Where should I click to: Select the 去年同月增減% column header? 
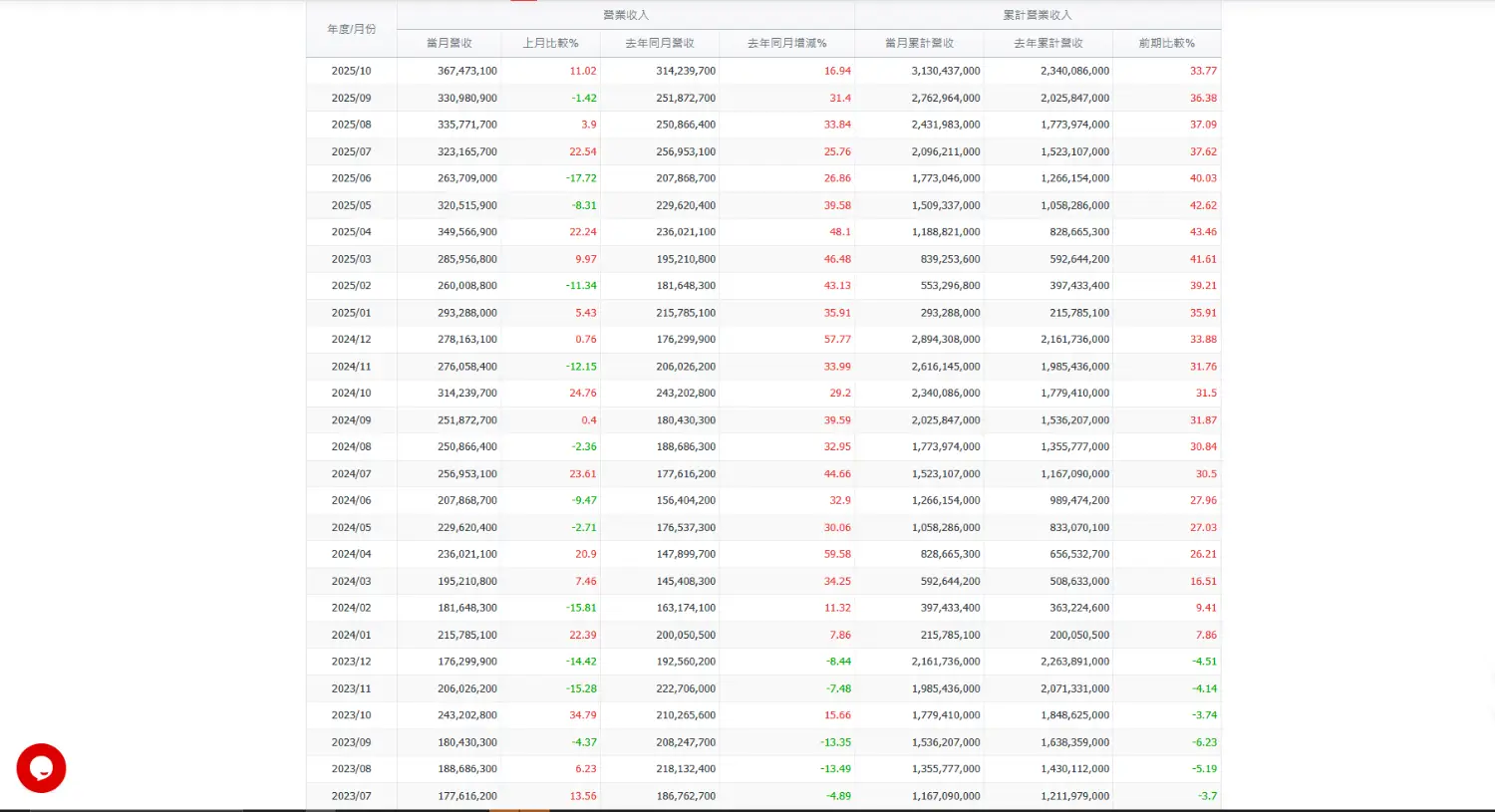[x=786, y=43]
